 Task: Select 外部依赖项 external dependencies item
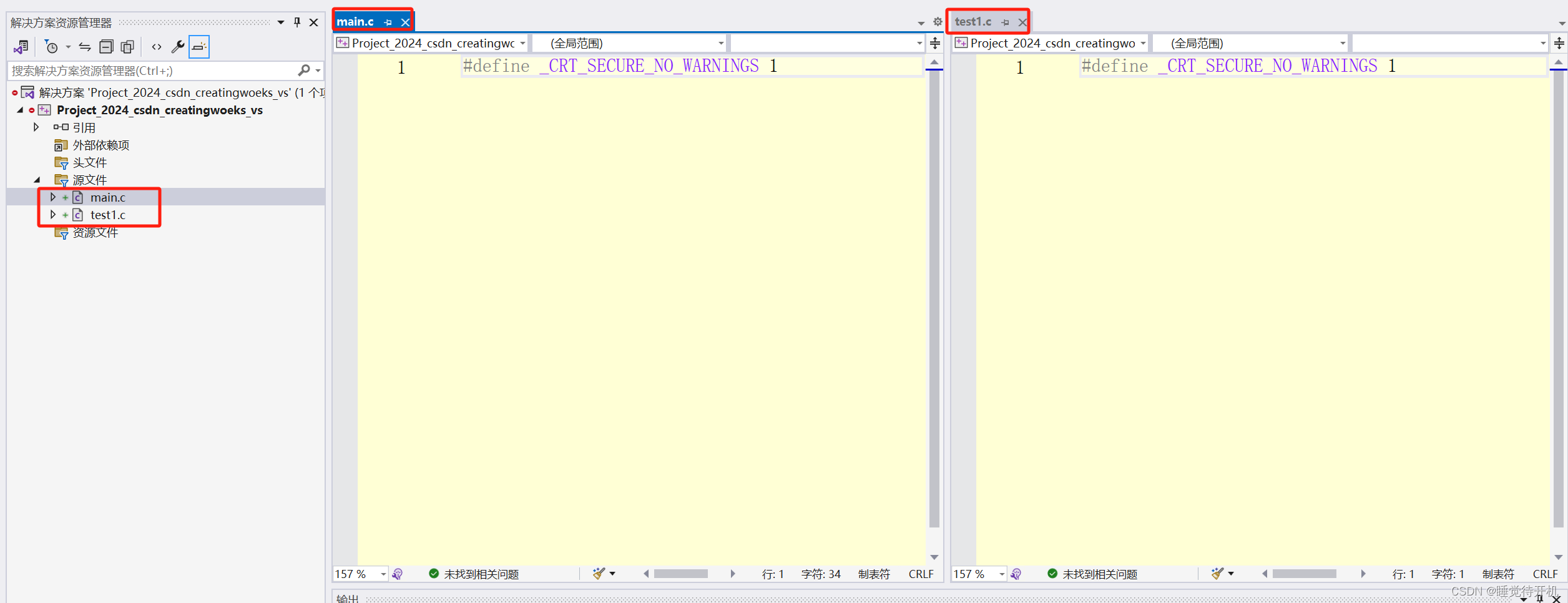coord(101,145)
